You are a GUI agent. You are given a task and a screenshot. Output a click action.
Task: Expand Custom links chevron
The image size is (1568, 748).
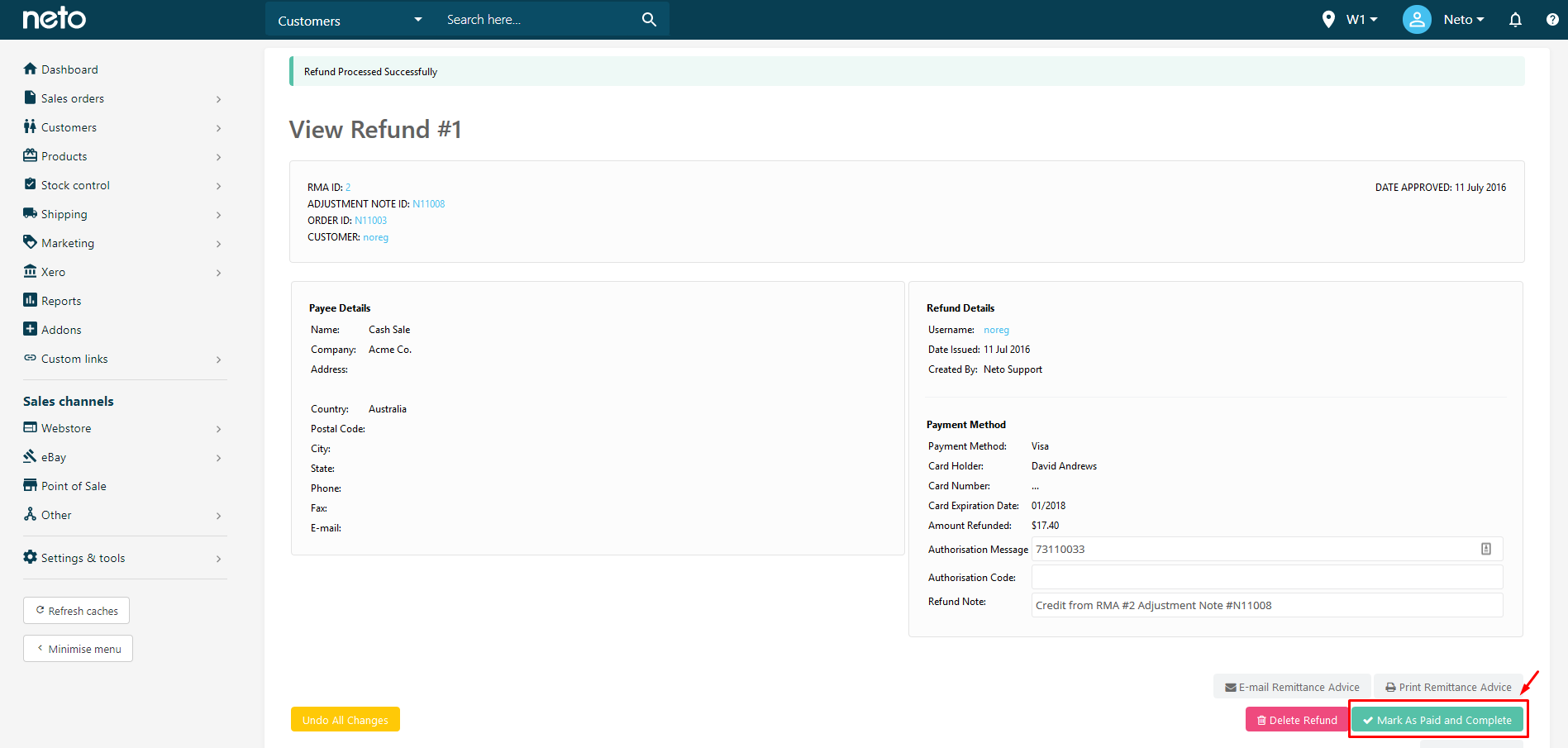(x=219, y=360)
